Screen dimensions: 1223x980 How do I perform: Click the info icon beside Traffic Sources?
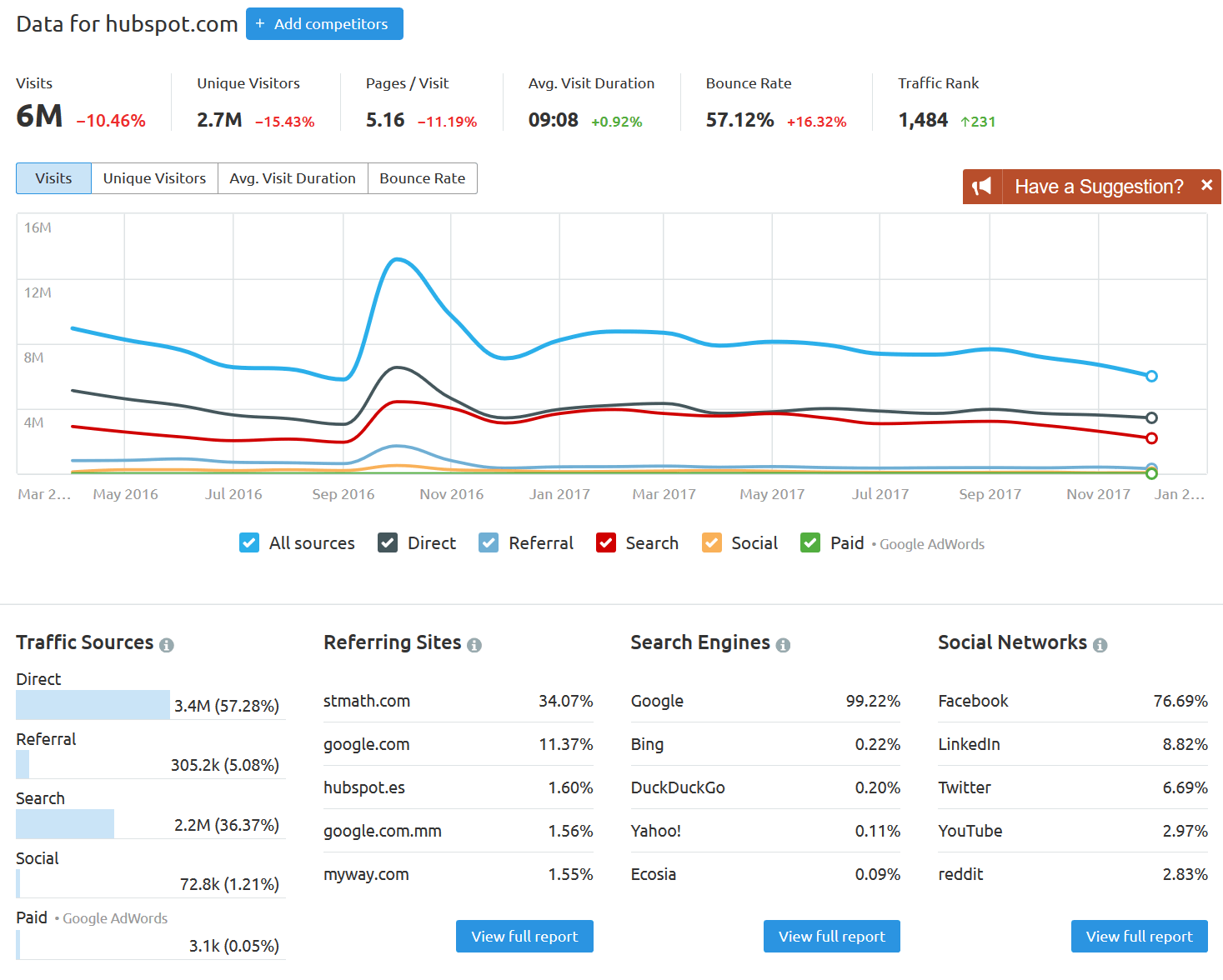[x=167, y=645]
